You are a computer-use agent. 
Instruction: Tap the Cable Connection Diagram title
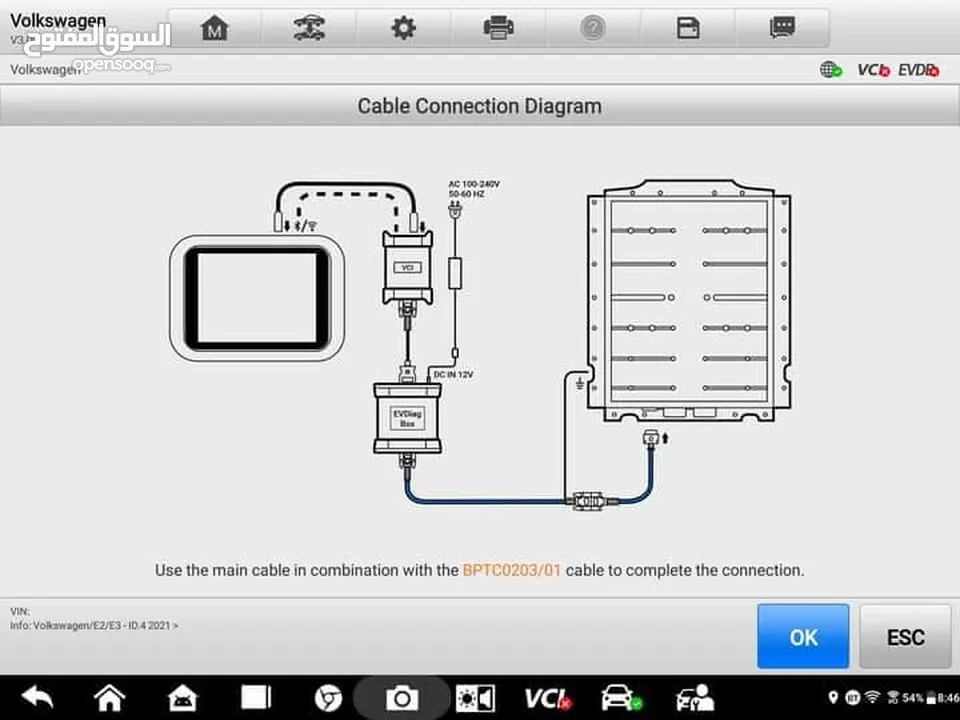point(479,106)
